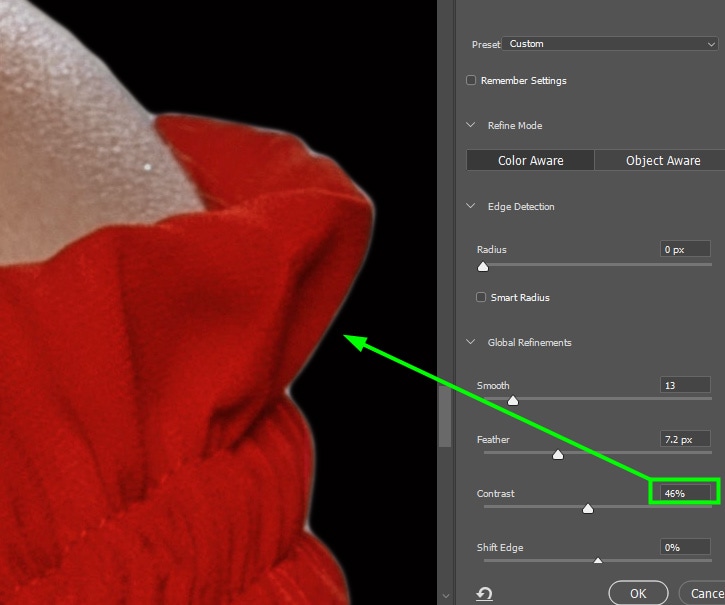Click the Smooth slider handle
The width and height of the screenshot is (725, 605).
tap(513, 401)
